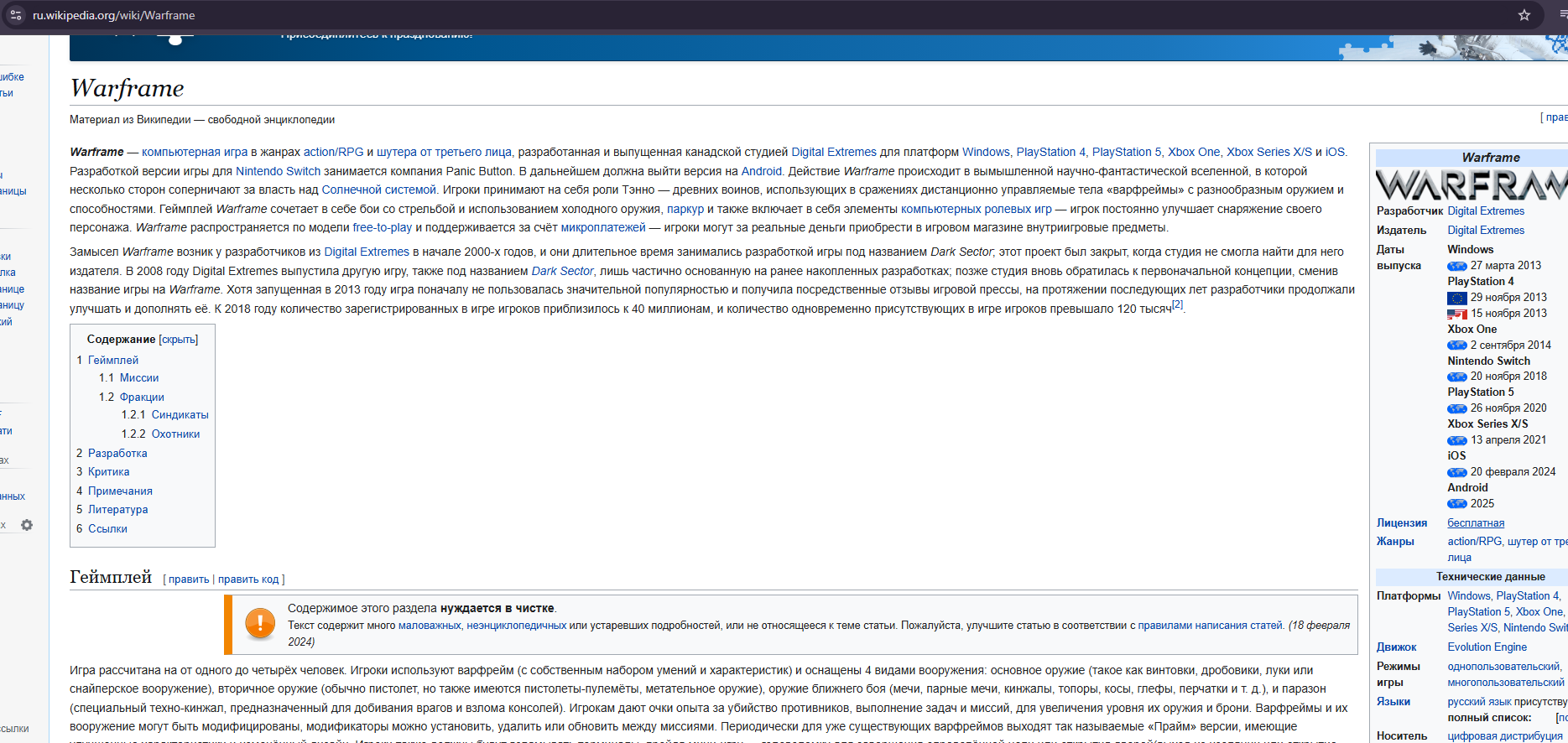Viewport: 1568px width, 743px height.
Task: Select the 'Технические данные' infobox header text
Action: [x=1490, y=577]
